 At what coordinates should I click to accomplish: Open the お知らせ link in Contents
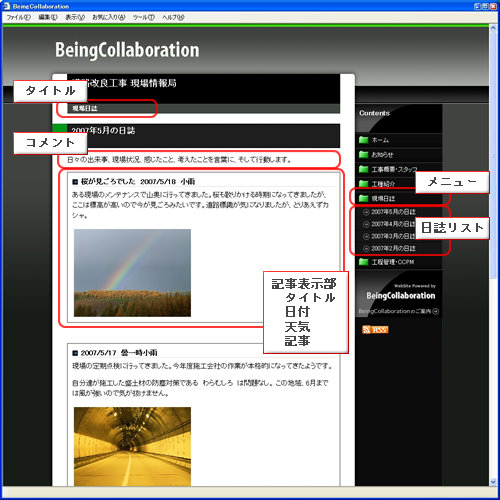[382, 155]
